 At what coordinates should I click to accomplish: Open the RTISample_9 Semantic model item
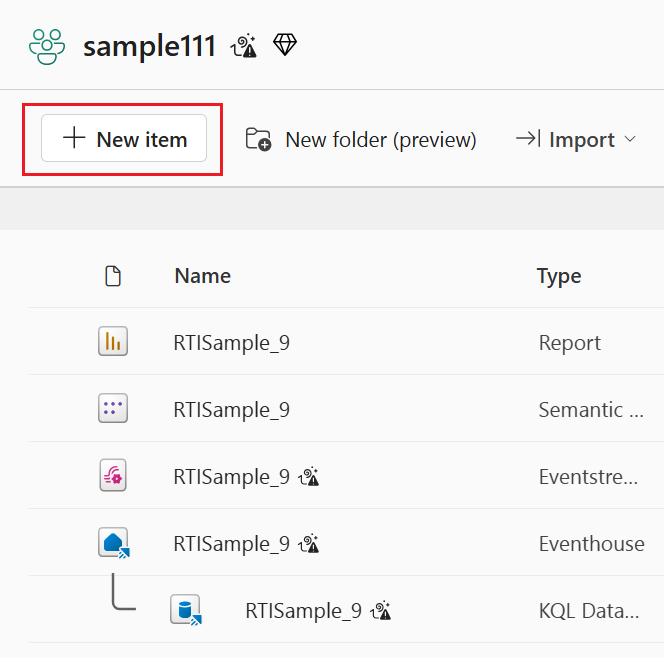232,410
